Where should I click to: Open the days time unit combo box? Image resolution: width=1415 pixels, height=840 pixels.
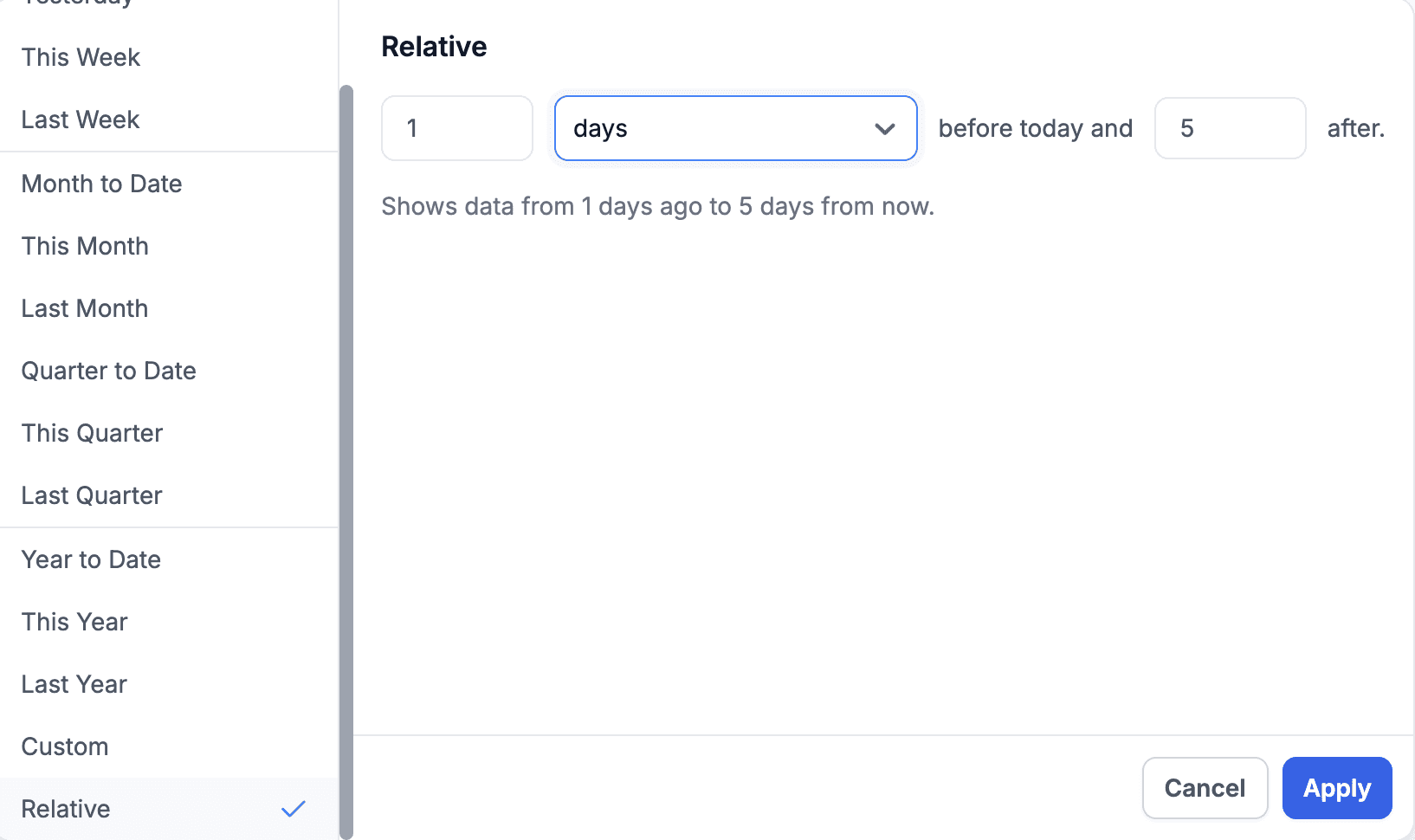pos(719,128)
